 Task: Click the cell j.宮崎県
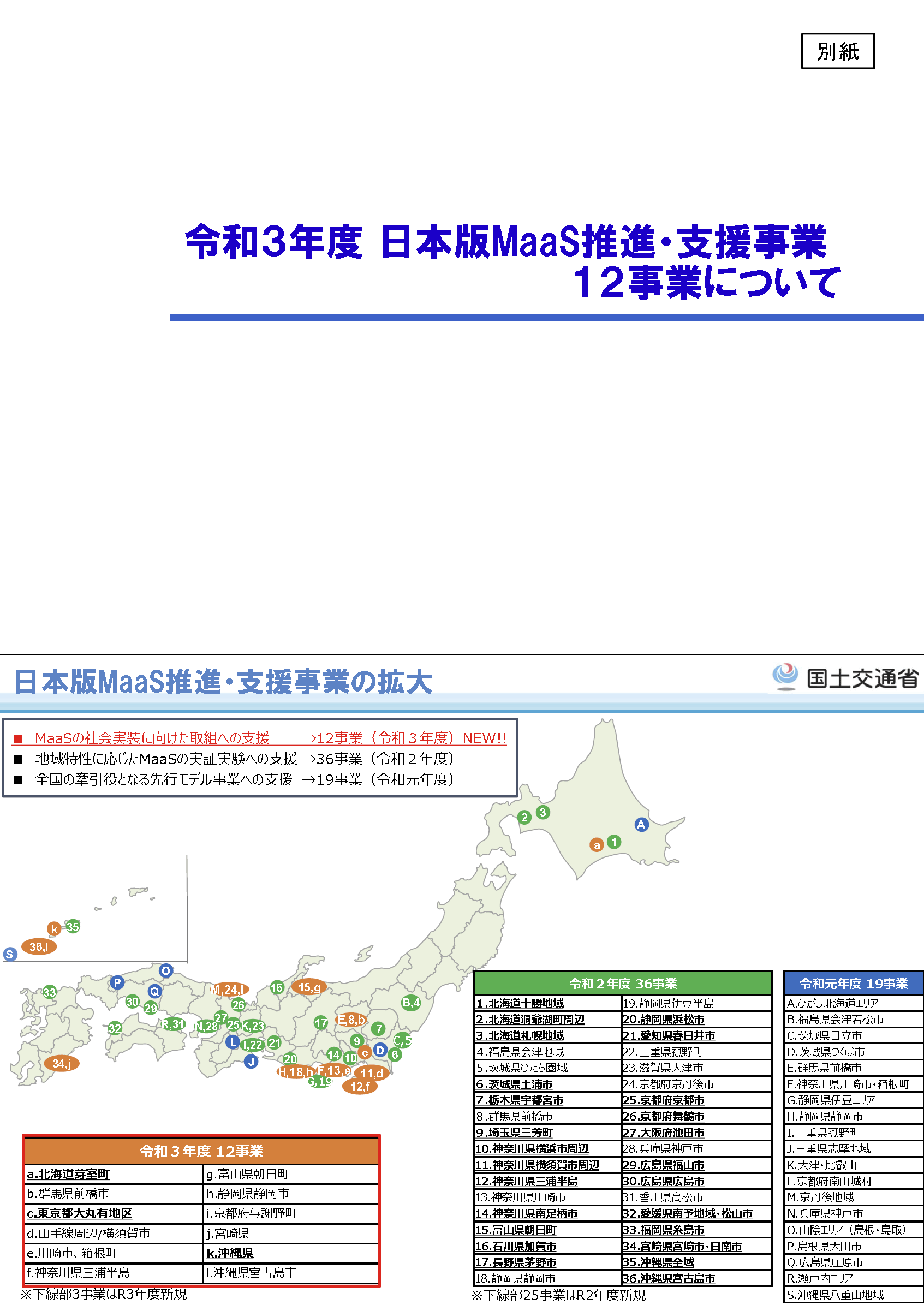[x=291, y=1234]
